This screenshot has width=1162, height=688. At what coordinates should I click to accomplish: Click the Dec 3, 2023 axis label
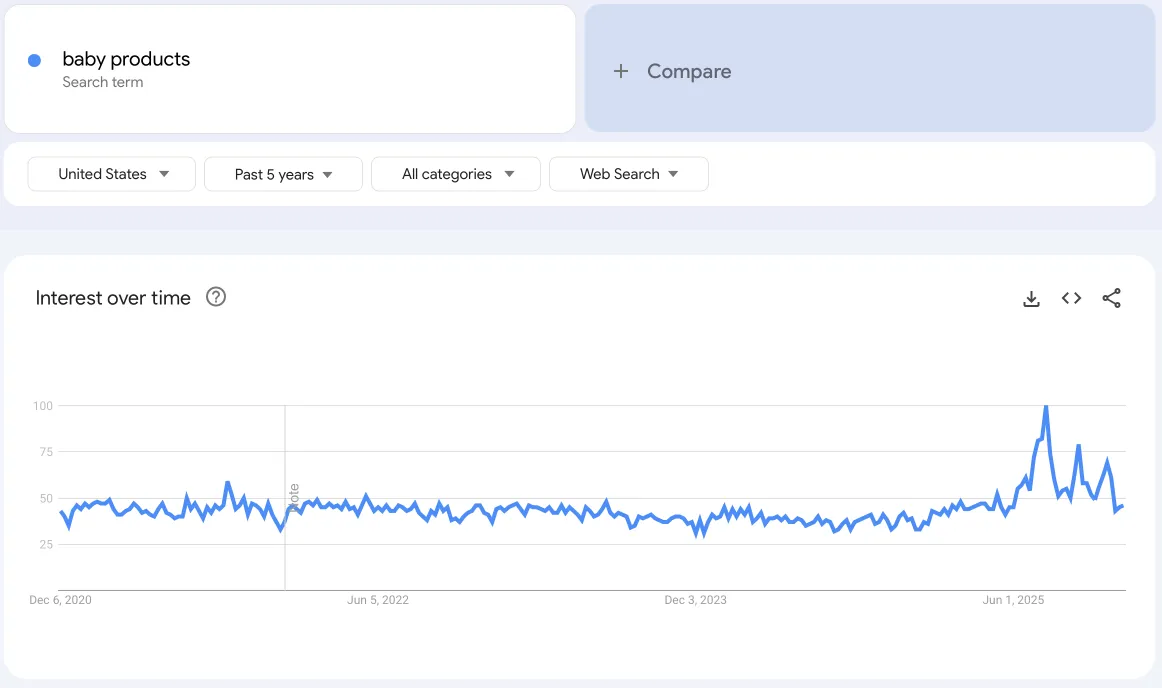(695, 600)
